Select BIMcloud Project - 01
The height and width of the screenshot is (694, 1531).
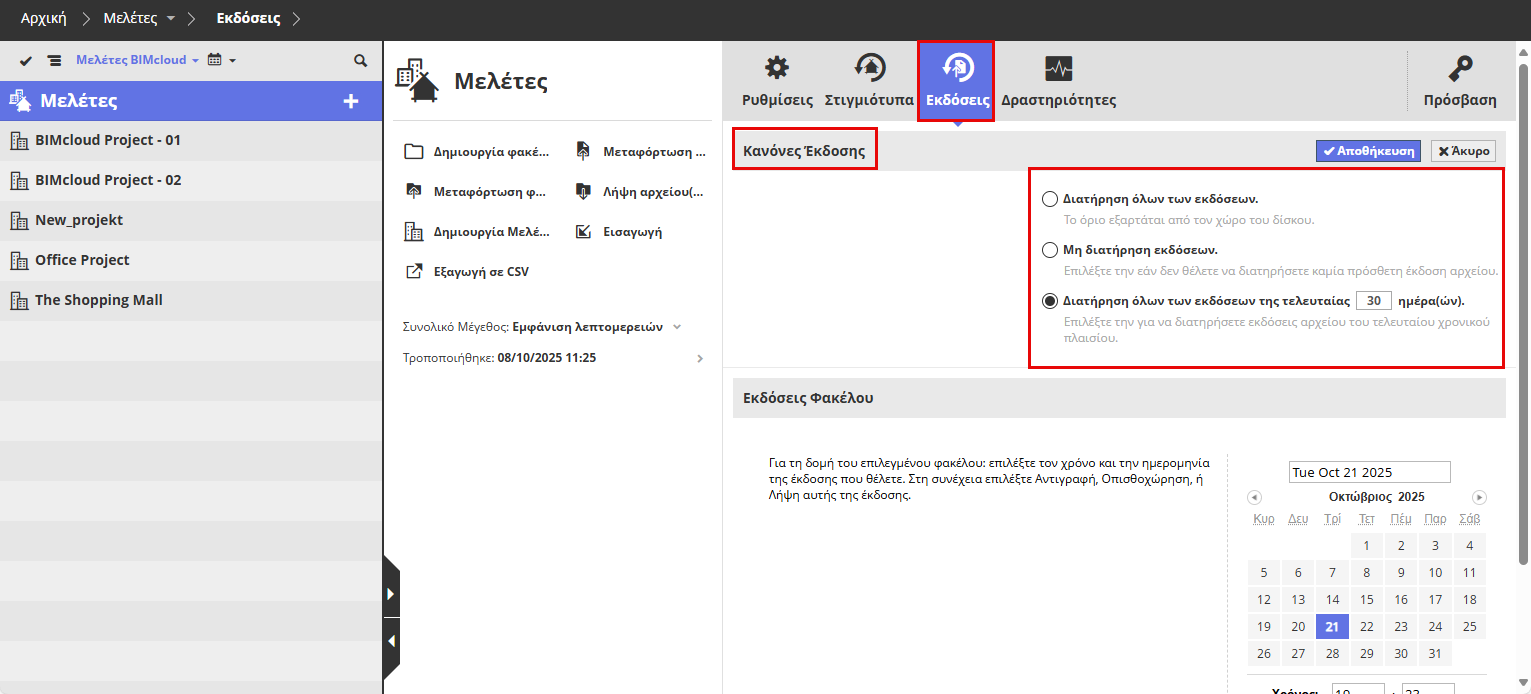point(191,141)
